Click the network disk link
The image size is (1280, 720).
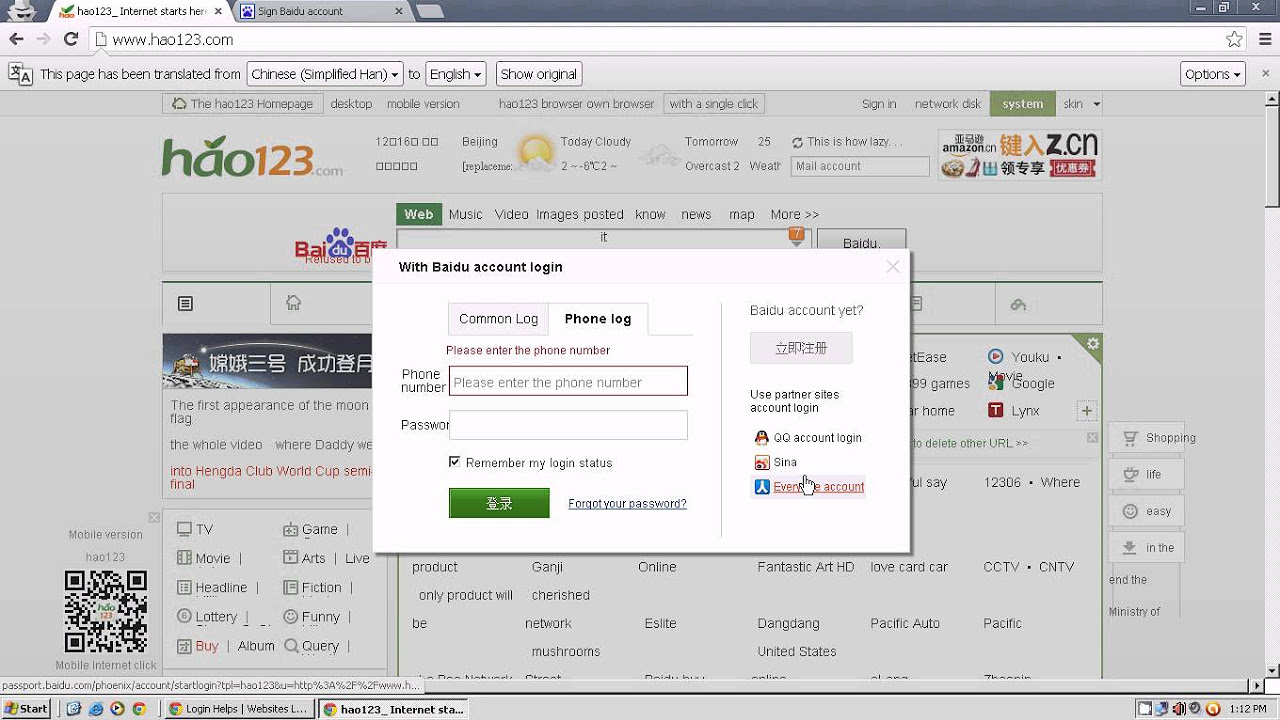(x=948, y=103)
